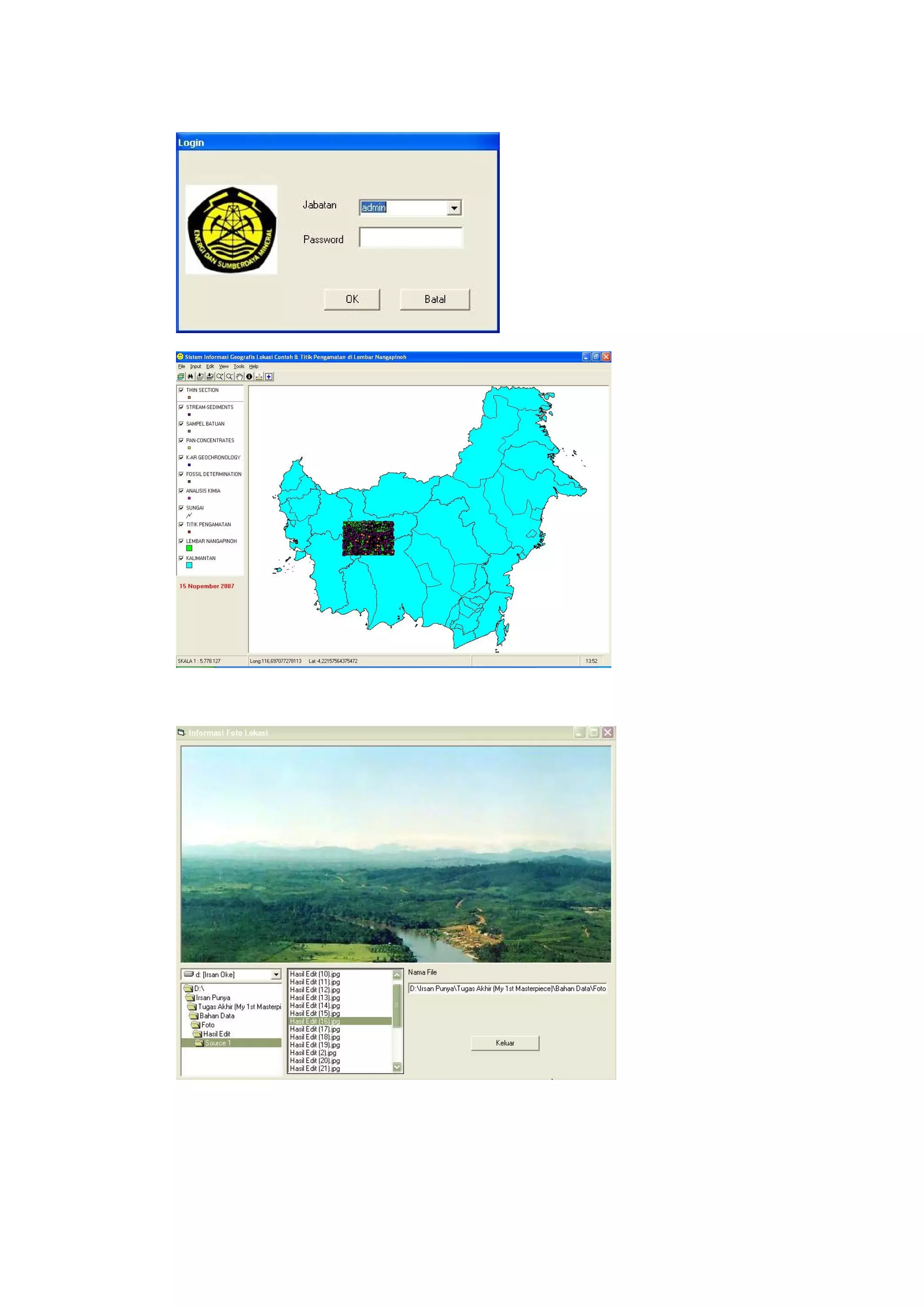Screen dimensions: 924x1308
Task: Click the Password input field
Action: [411, 237]
